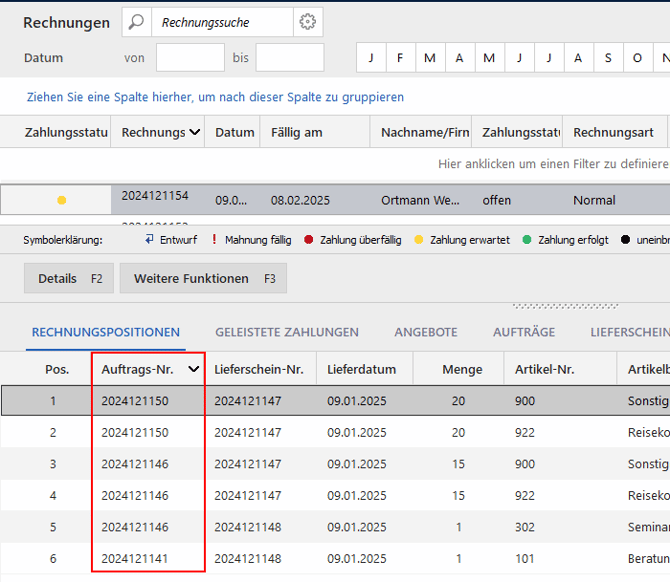The image size is (670, 582).
Task: Sort by Datum column header
Action: (x=232, y=132)
